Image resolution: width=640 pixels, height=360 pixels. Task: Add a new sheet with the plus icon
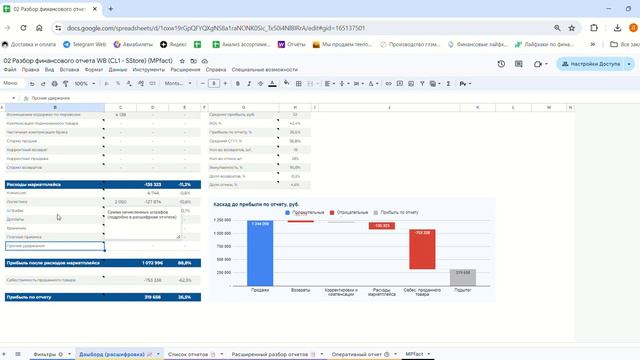[x=4, y=354]
